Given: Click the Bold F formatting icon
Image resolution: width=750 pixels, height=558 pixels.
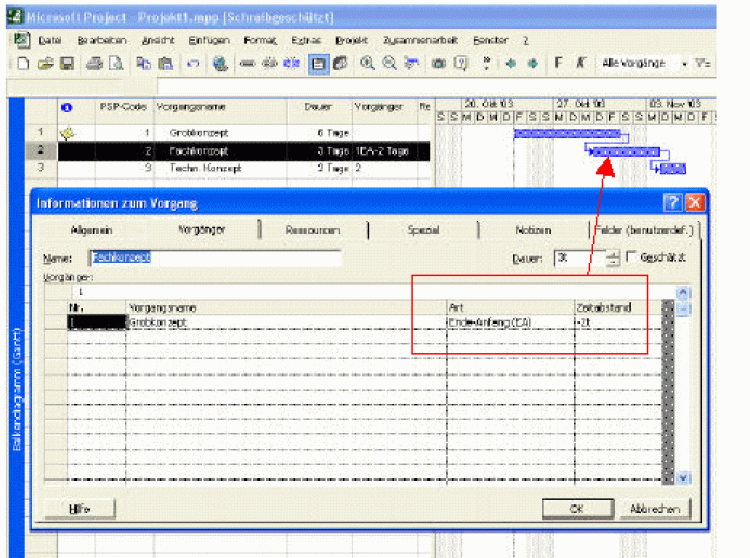Looking at the screenshot, I should (x=559, y=63).
